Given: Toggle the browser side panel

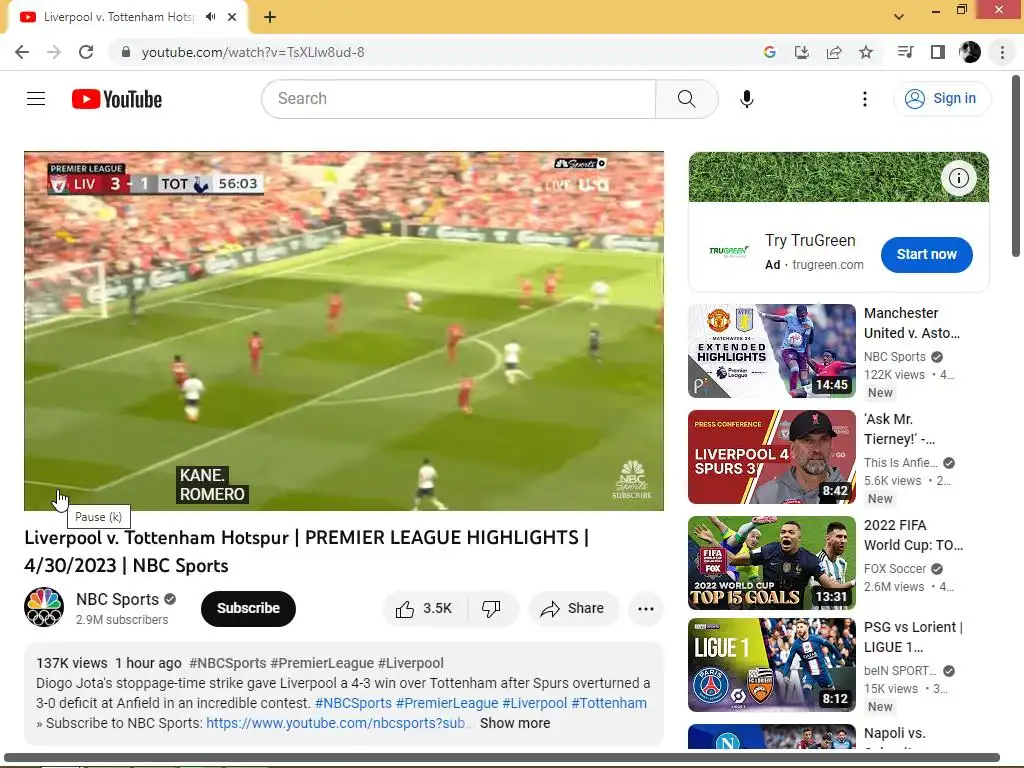Looking at the screenshot, I should click(938, 52).
